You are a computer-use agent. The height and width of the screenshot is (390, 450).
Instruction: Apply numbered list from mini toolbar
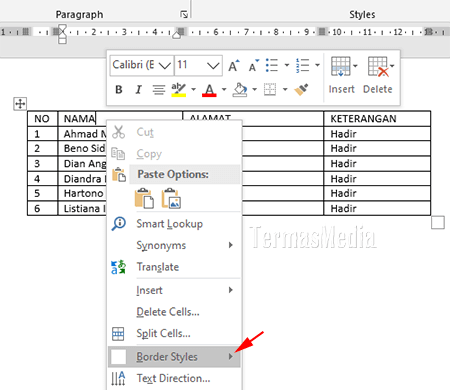pos(303,65)
